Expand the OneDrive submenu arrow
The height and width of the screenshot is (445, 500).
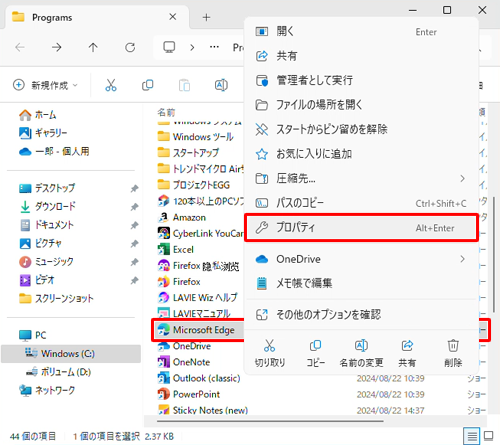click(x=462, y=259)
